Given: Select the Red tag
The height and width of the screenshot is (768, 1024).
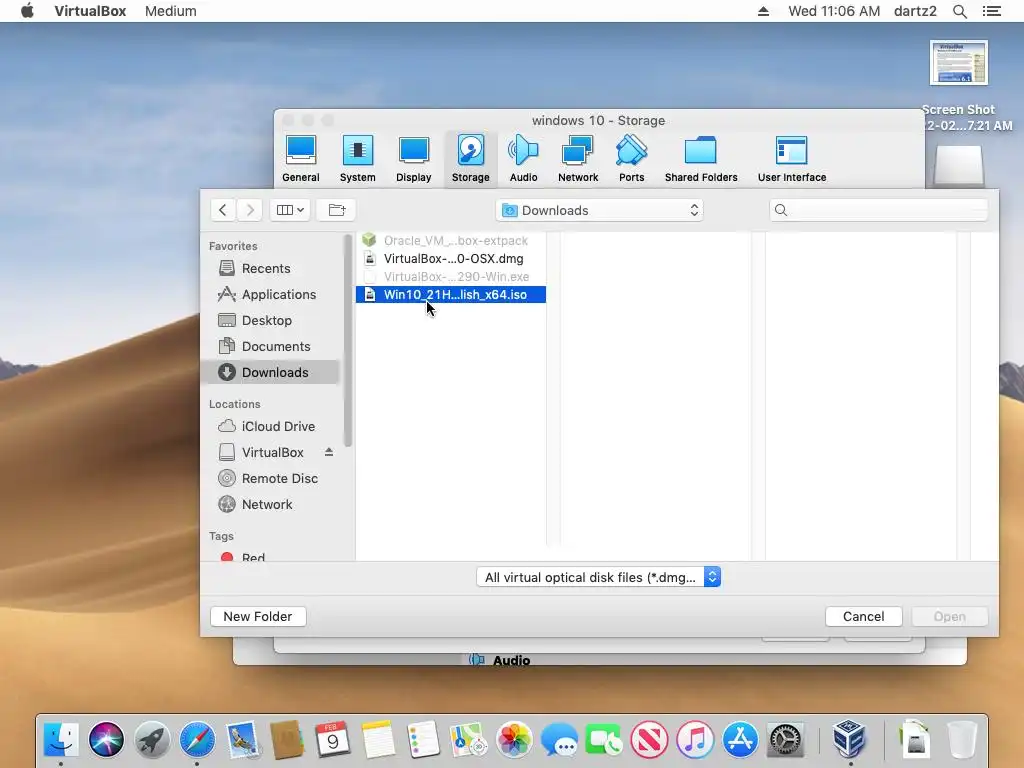Looking at the screenshot, I should pos(253,556).
